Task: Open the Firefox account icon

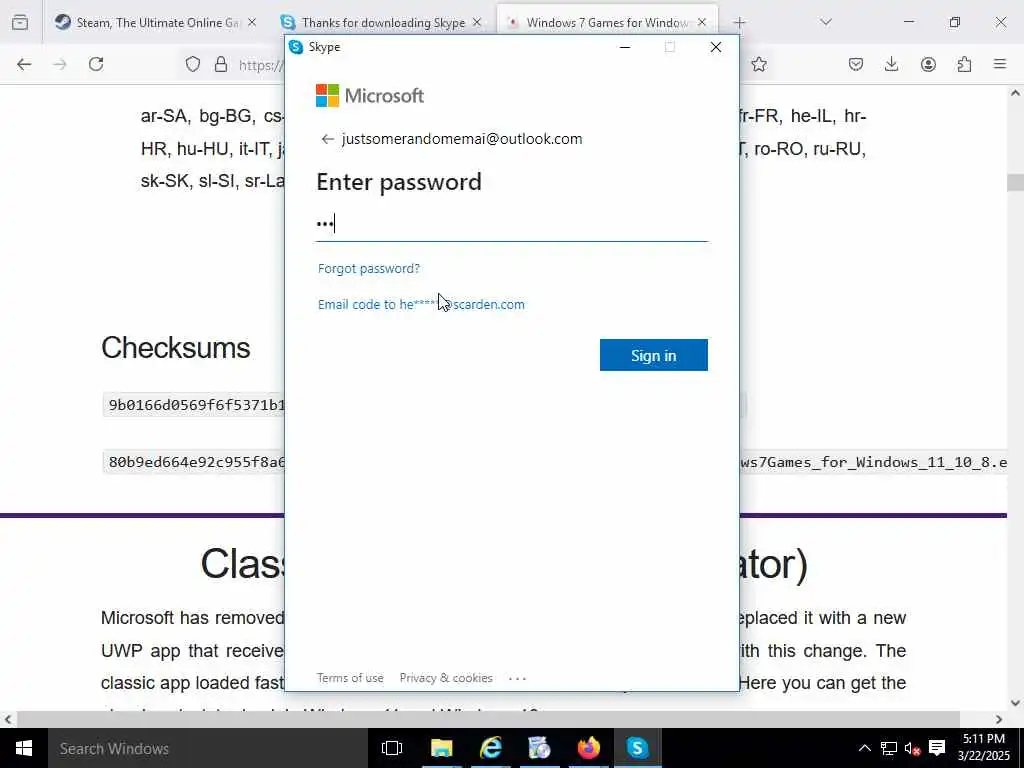Action: 928,64
